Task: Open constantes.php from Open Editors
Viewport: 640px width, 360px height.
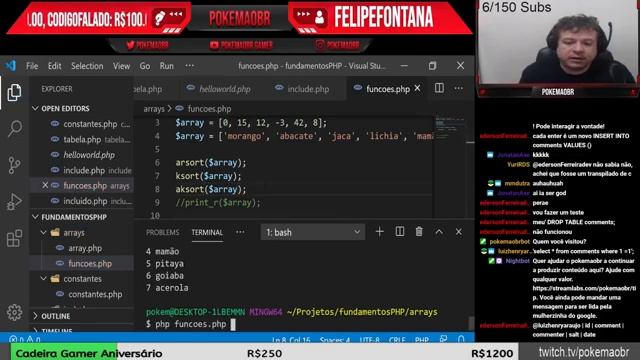Action: click(82, 124)
